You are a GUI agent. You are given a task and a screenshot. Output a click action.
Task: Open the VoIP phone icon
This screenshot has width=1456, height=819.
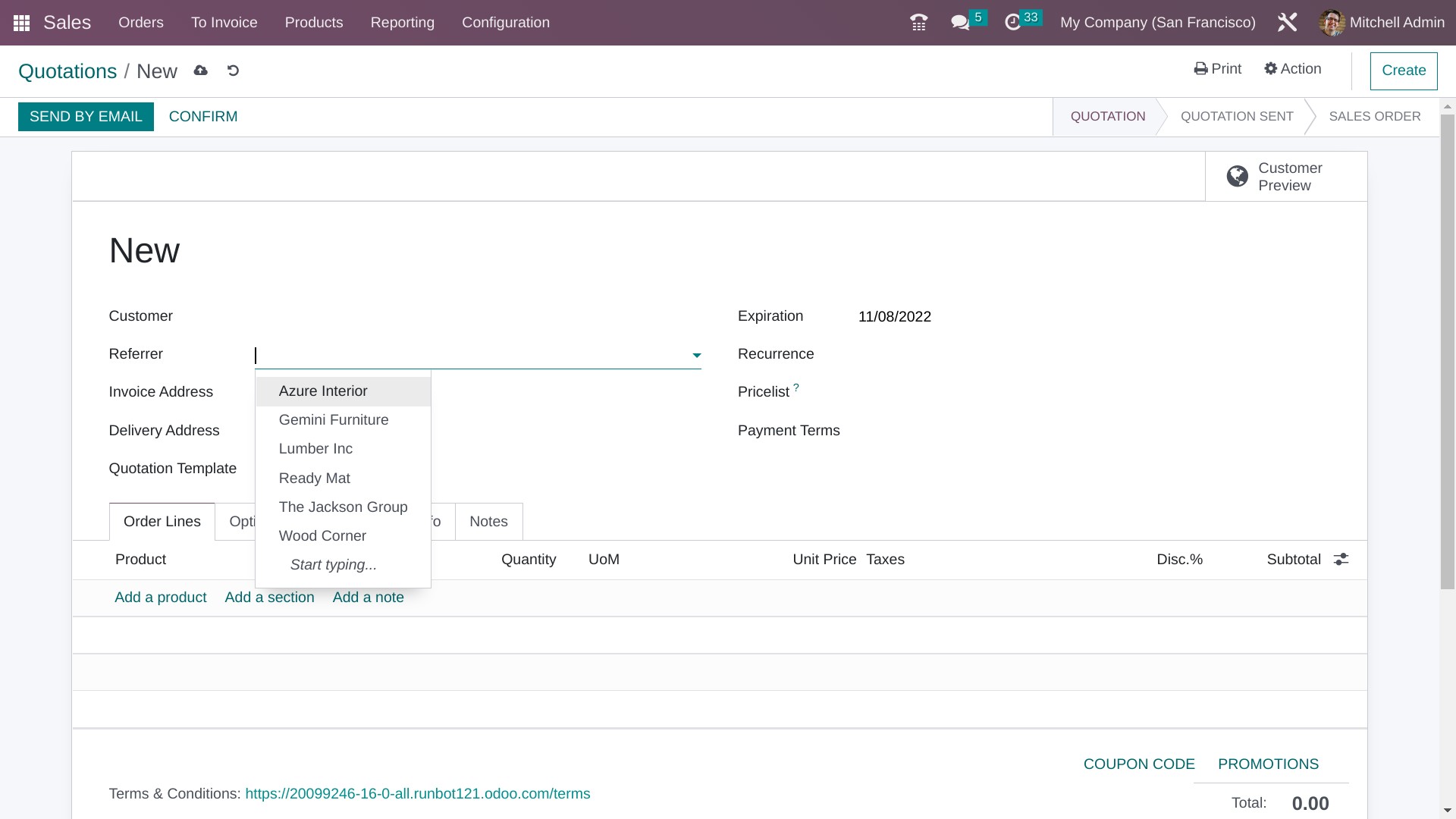click(x=918, y=23)
